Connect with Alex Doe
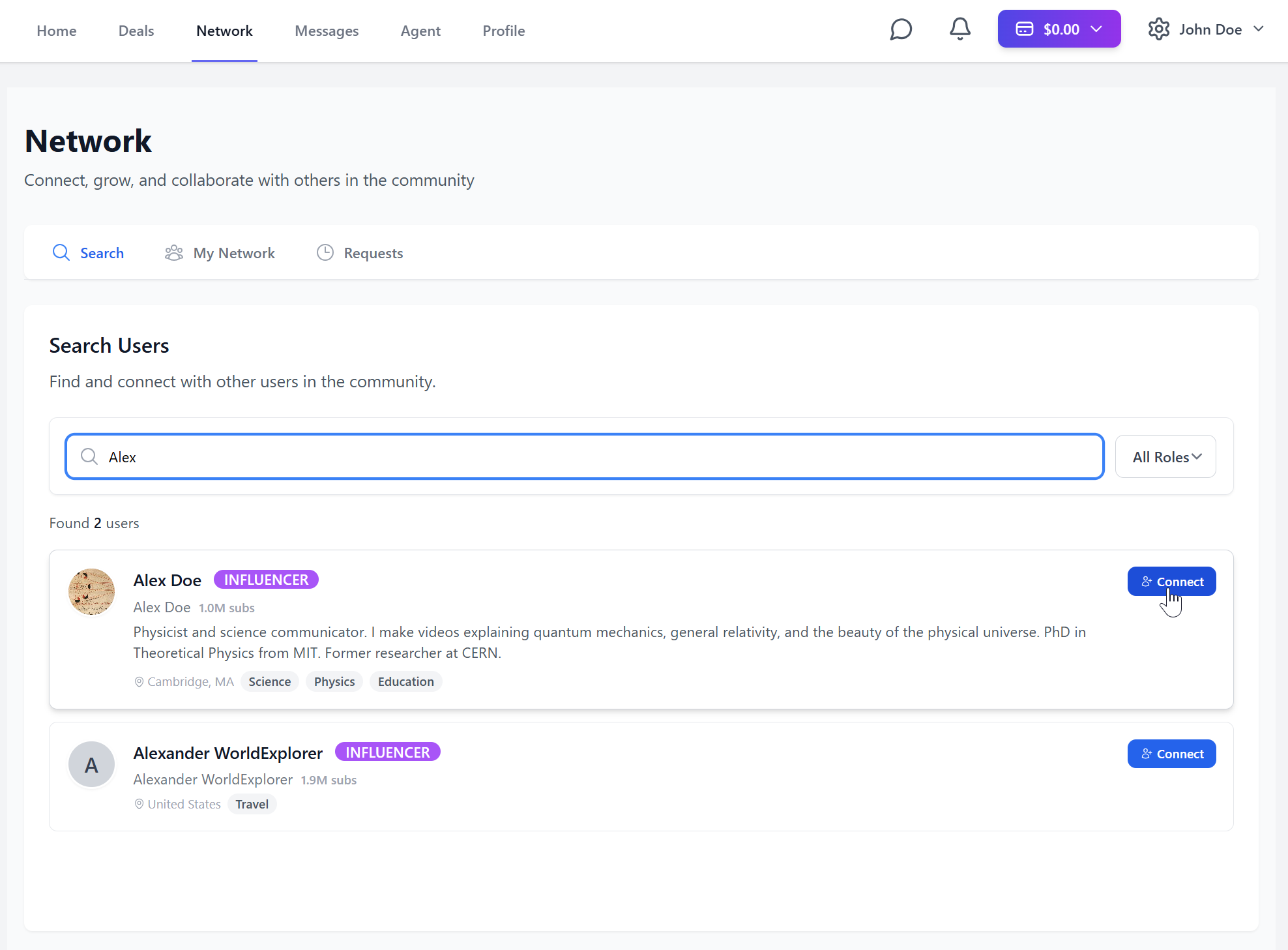 [x=1171, y=582]
